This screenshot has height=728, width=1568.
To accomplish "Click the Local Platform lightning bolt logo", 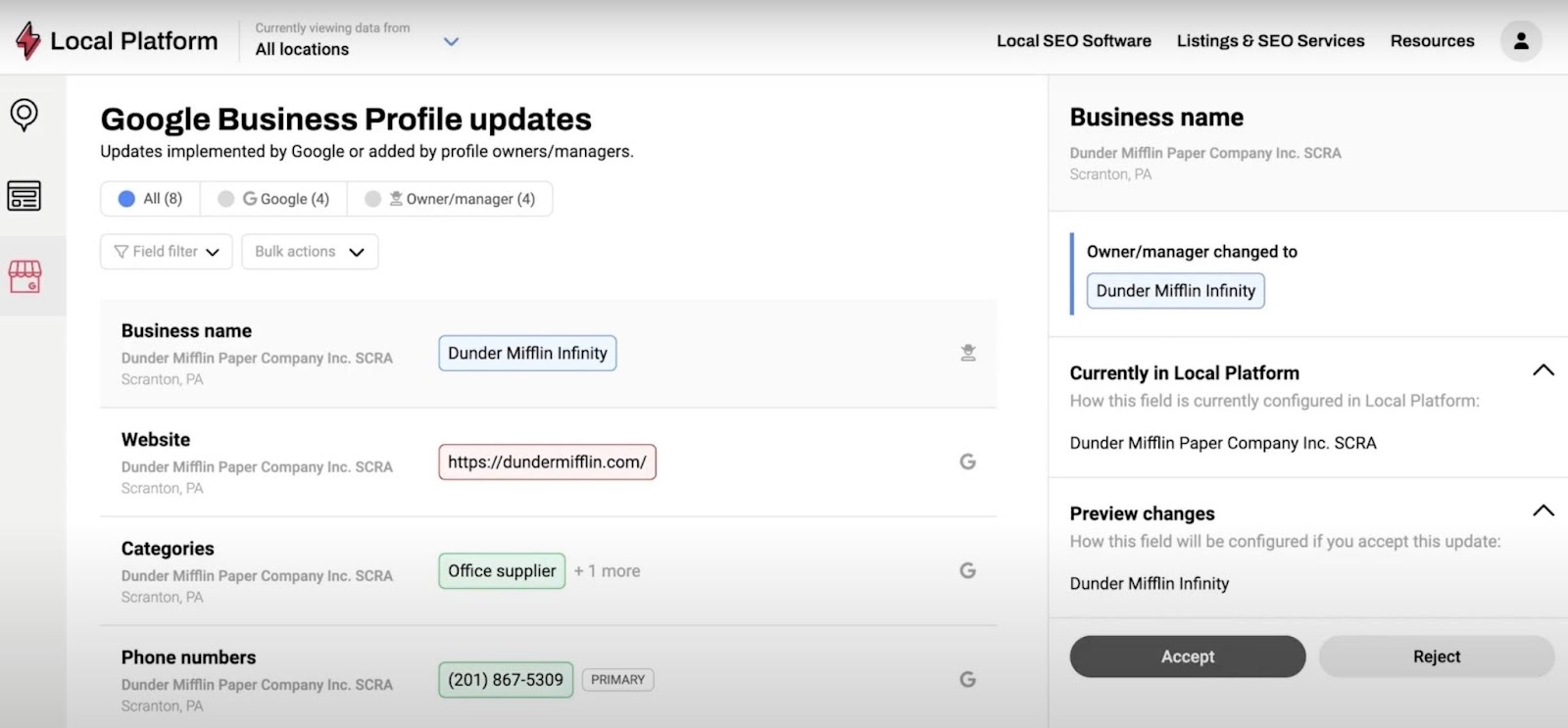I will click(x=28, y=40).
